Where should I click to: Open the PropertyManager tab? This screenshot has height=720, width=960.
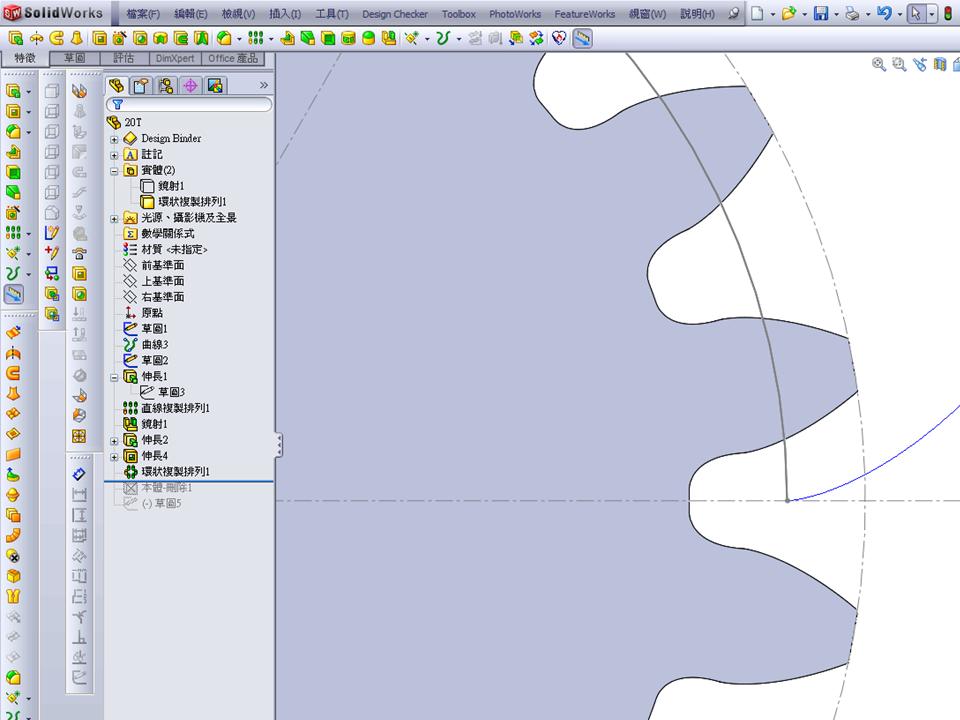pos(141,85)
